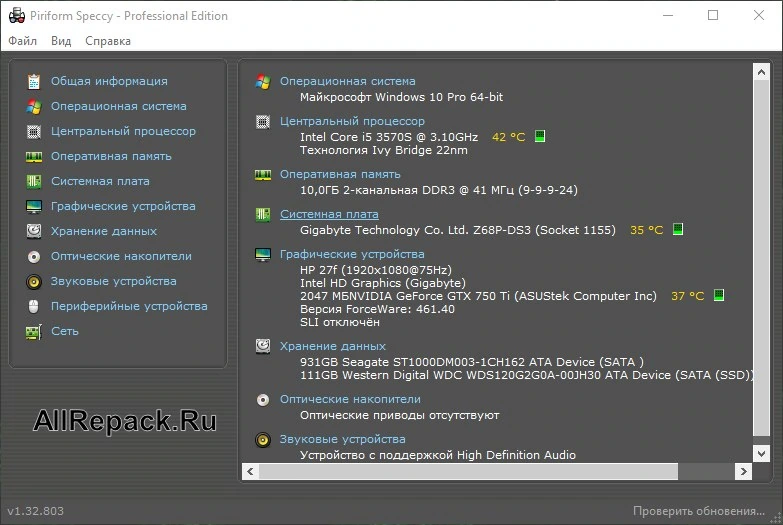Click the Windows flag icon in the sidebar

click(x=33, y=106)
